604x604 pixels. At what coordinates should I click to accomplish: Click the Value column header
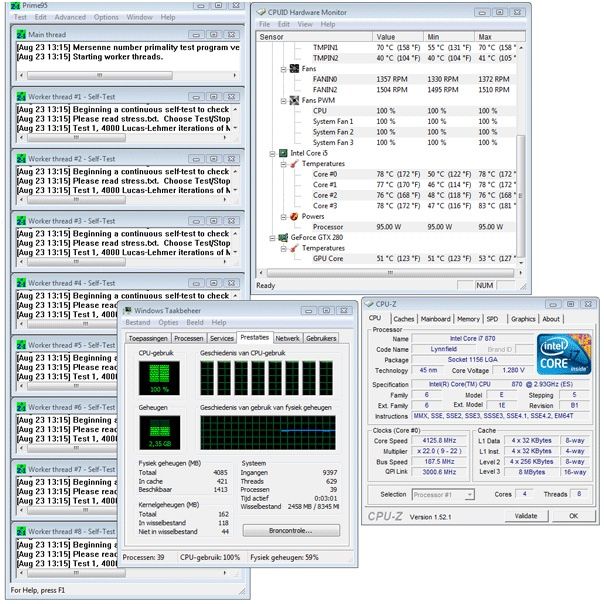398,37
